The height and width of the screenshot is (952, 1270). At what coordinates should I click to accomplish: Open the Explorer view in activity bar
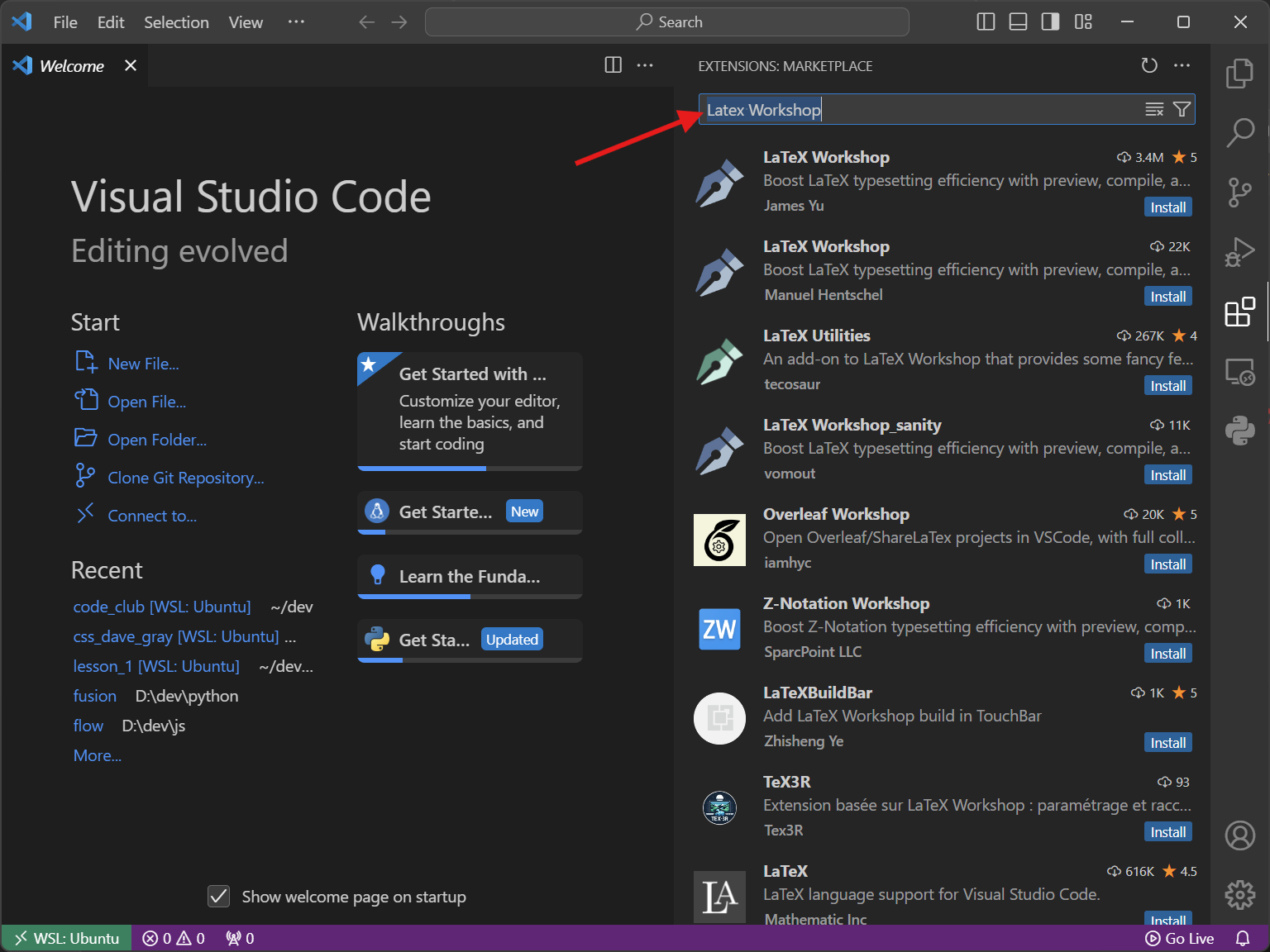[1239, 74]
